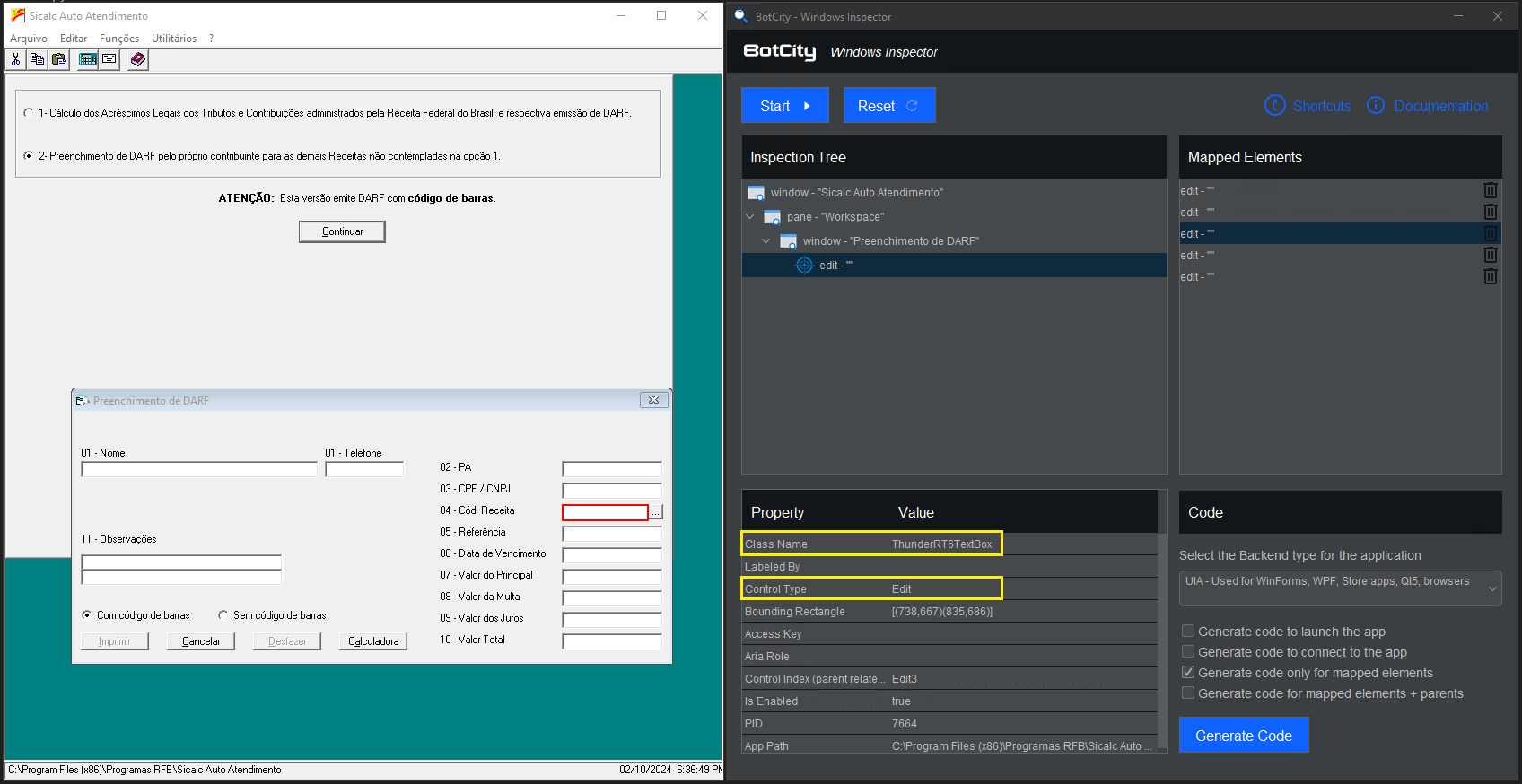Click the window icon beside Sicalc Auto Atendimento tree root
The width and height of the screenshot is (1522, 784).
(756, 193)
